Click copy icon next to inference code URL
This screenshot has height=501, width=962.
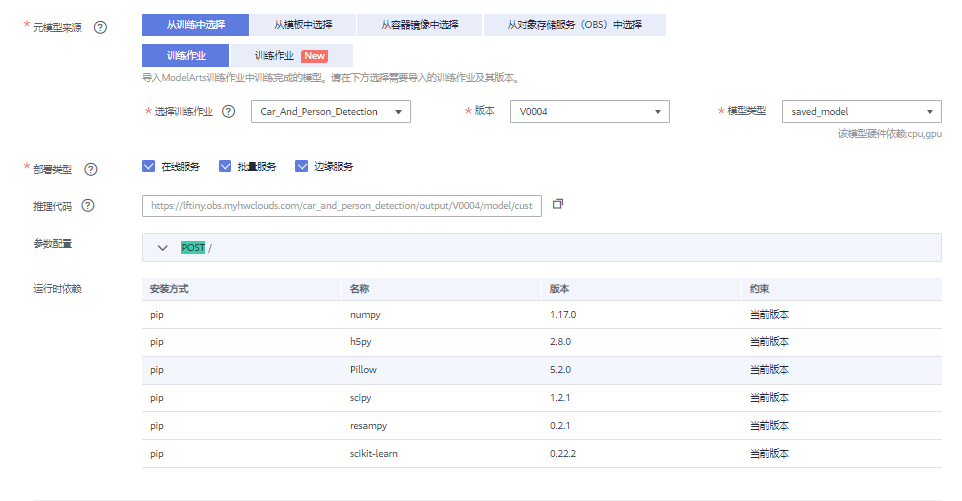pyautogui.click(x=558, y=204)
